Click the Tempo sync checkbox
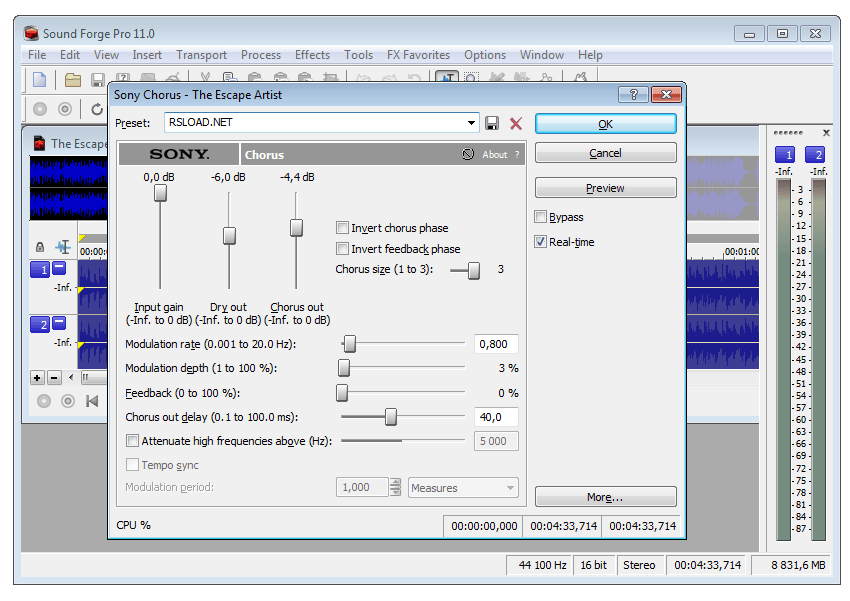 click(x=132, y=465)
